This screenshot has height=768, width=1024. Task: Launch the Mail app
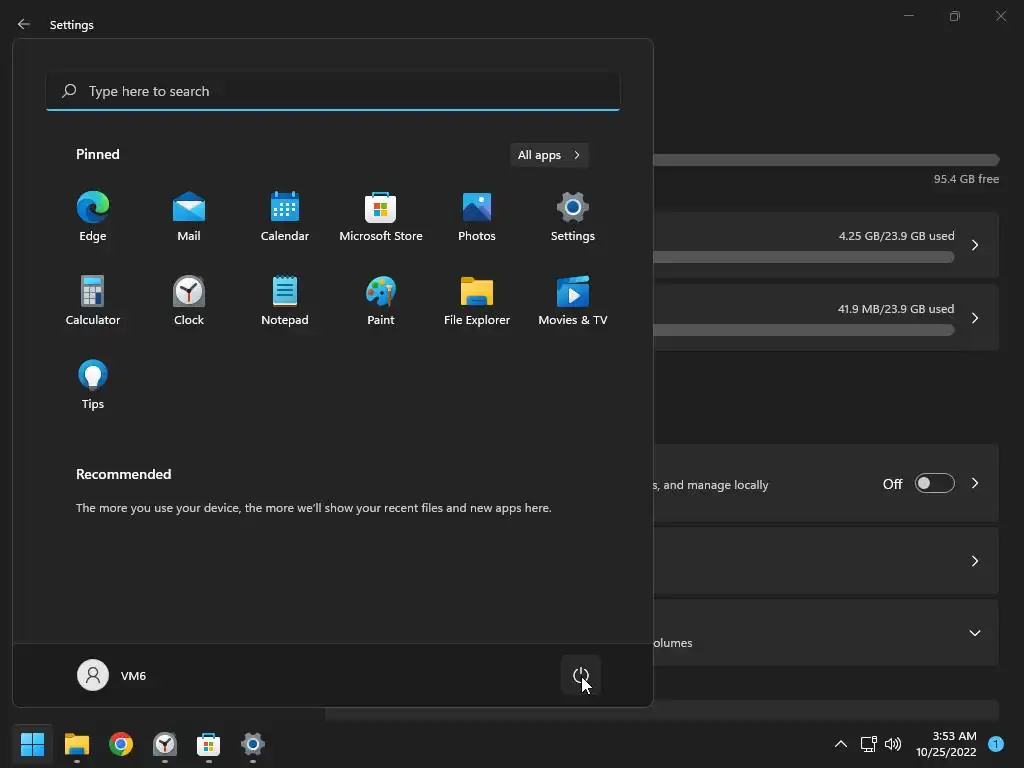point(189,217)
